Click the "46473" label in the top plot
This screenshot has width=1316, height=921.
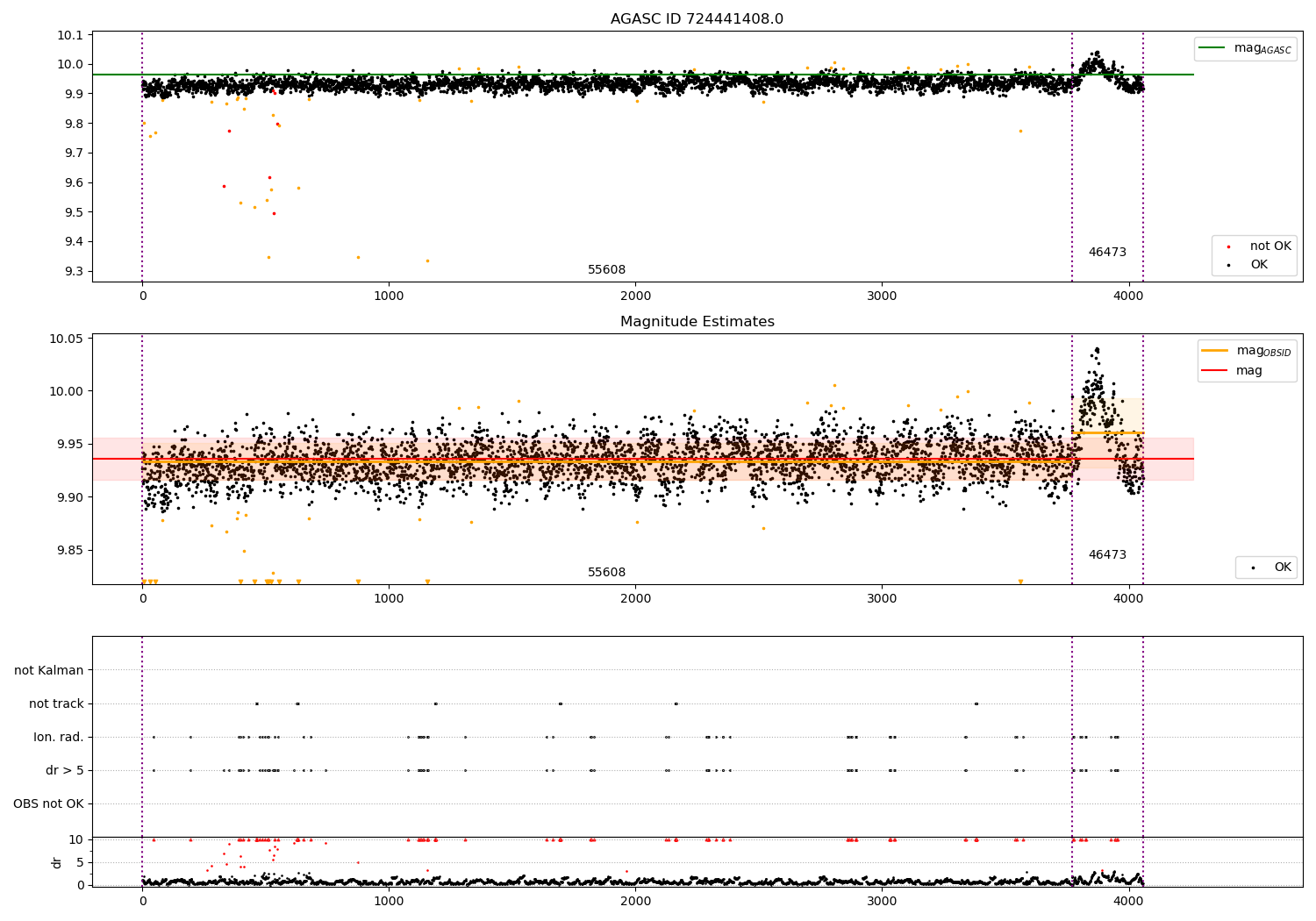pos(1107,253)
